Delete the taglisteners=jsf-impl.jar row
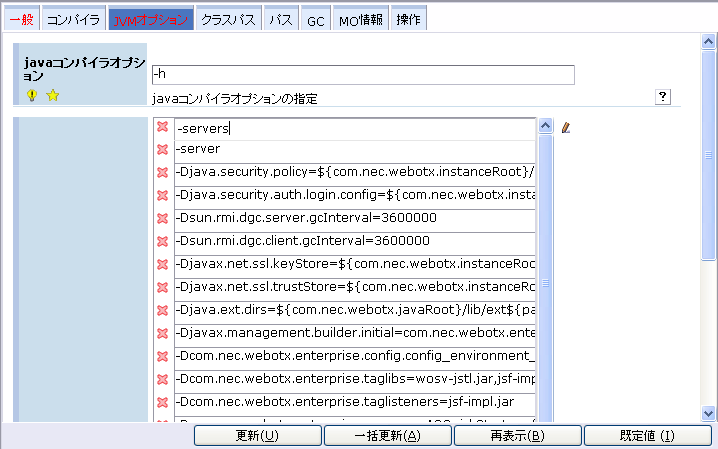Viewport: 718px width, 449px height. click(162, 402)
